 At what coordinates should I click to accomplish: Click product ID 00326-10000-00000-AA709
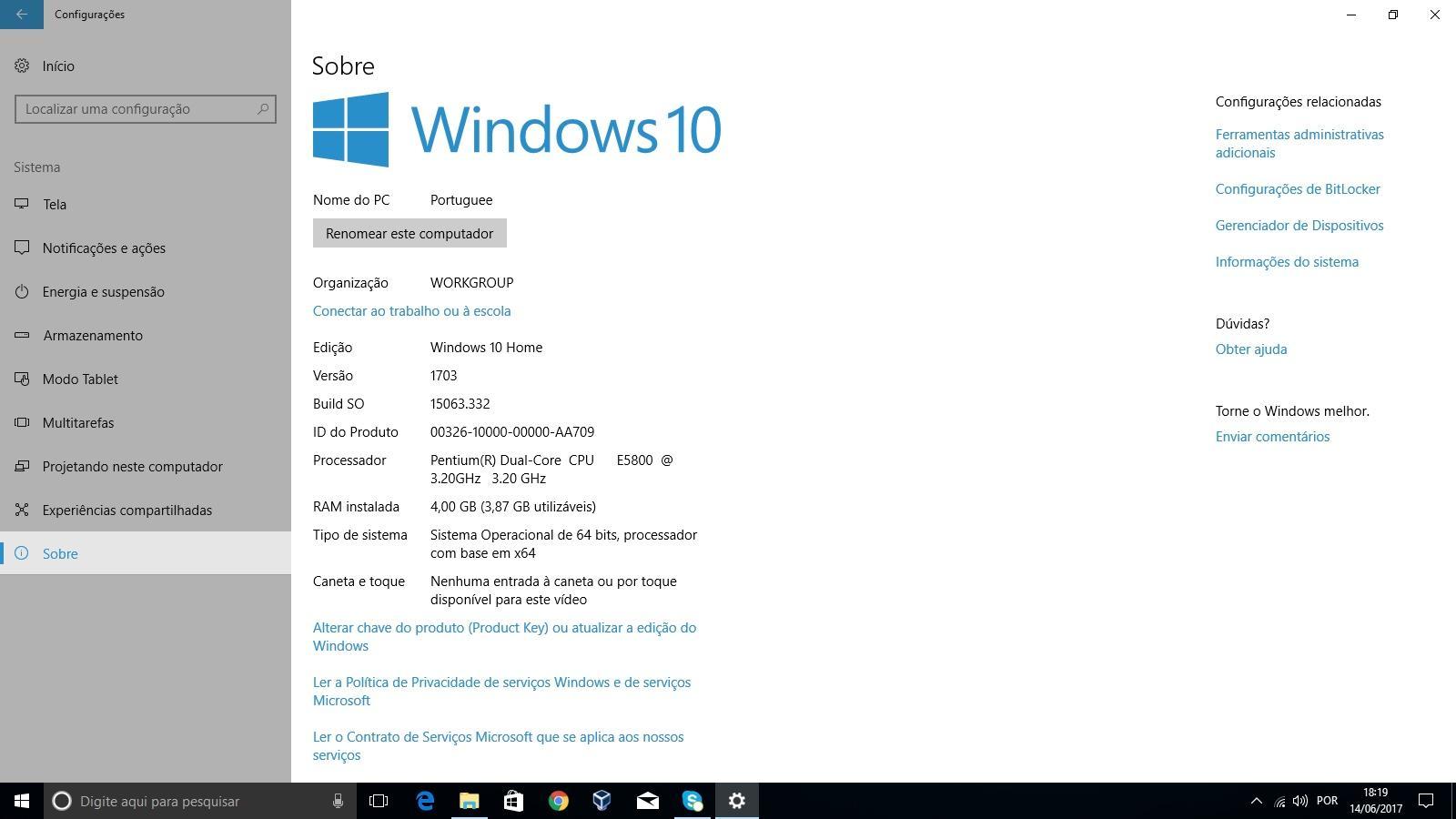(x=512, y=432)
